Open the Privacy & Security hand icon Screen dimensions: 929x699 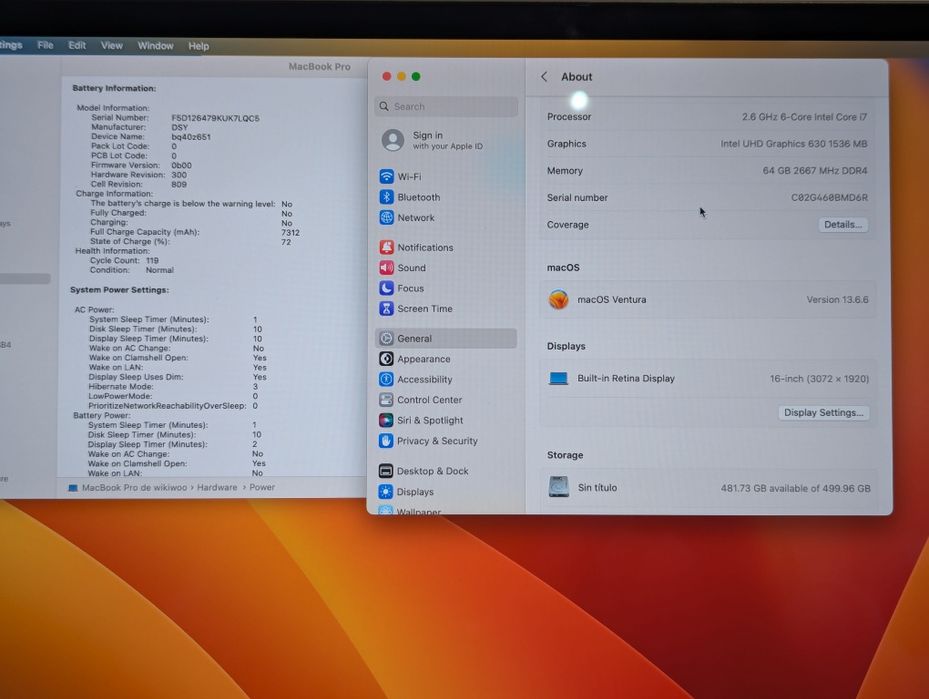386,441
